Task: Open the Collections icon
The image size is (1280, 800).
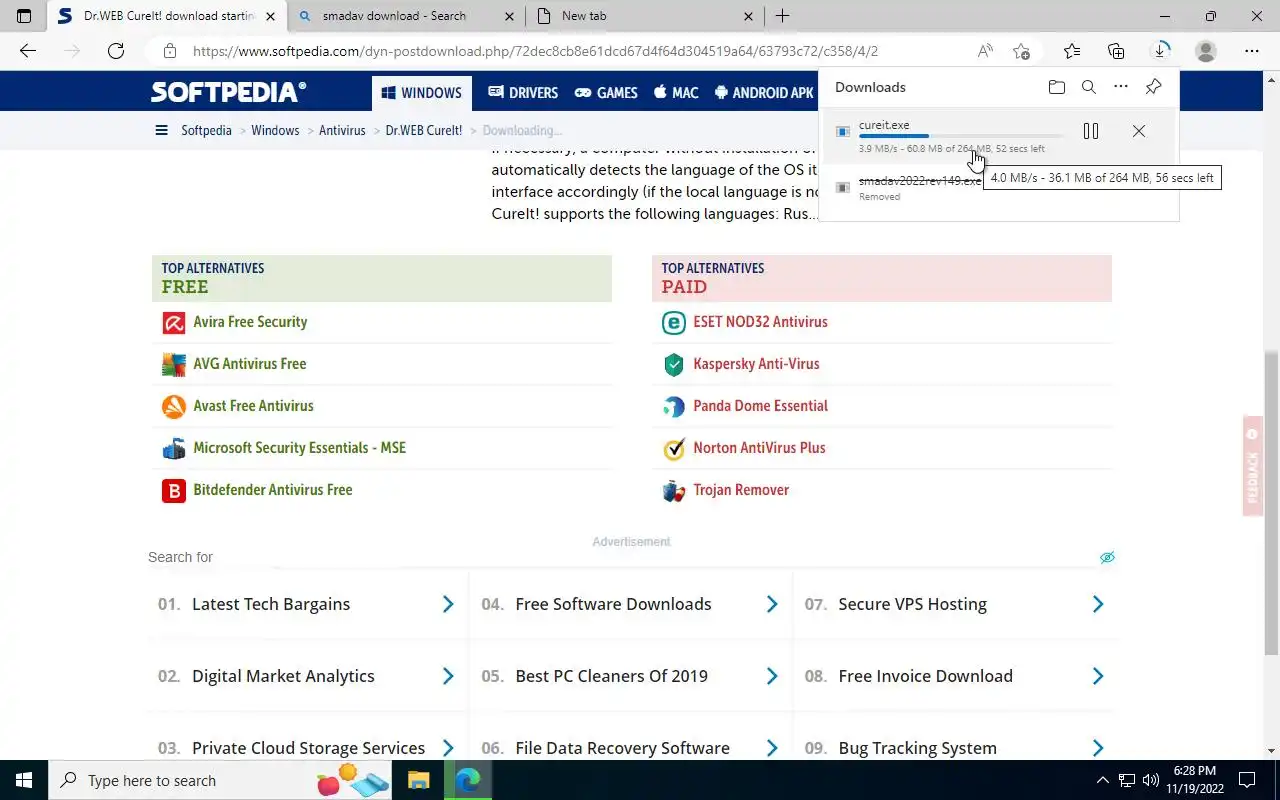Action: click(x=1116, y=51)
